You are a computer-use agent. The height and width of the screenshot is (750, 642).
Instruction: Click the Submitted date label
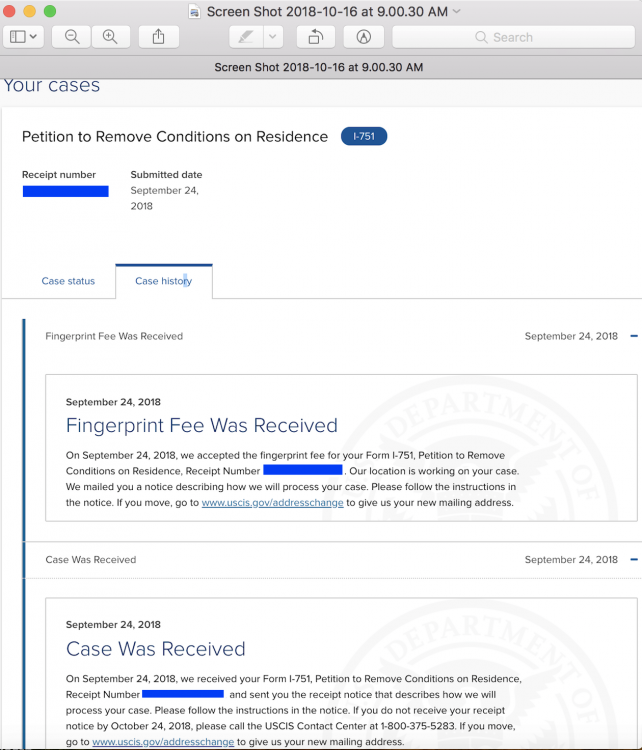166,175
